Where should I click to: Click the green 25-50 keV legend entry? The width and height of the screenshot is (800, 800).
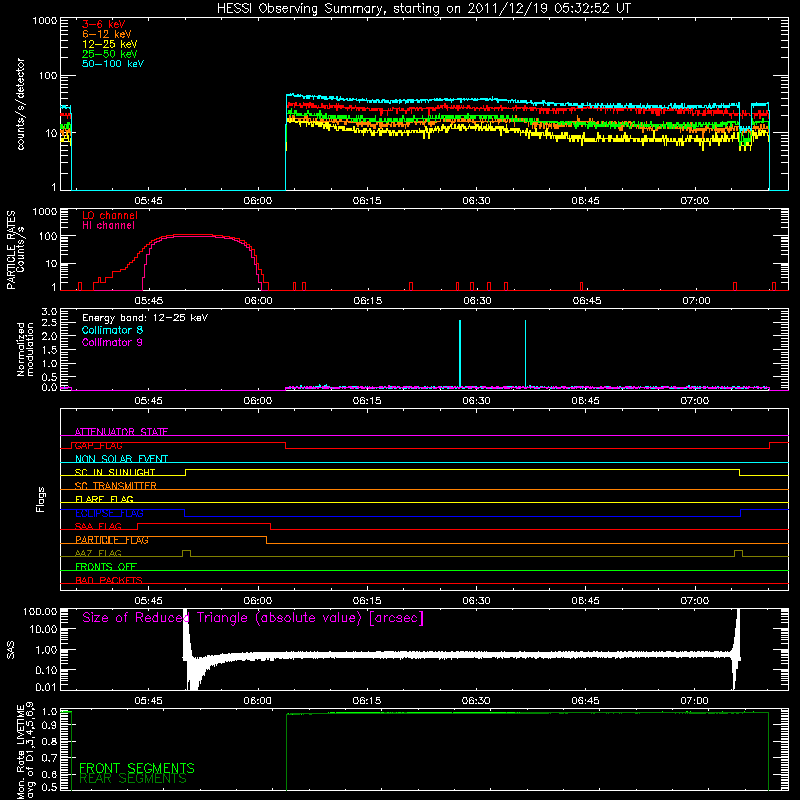pos(110,54)
